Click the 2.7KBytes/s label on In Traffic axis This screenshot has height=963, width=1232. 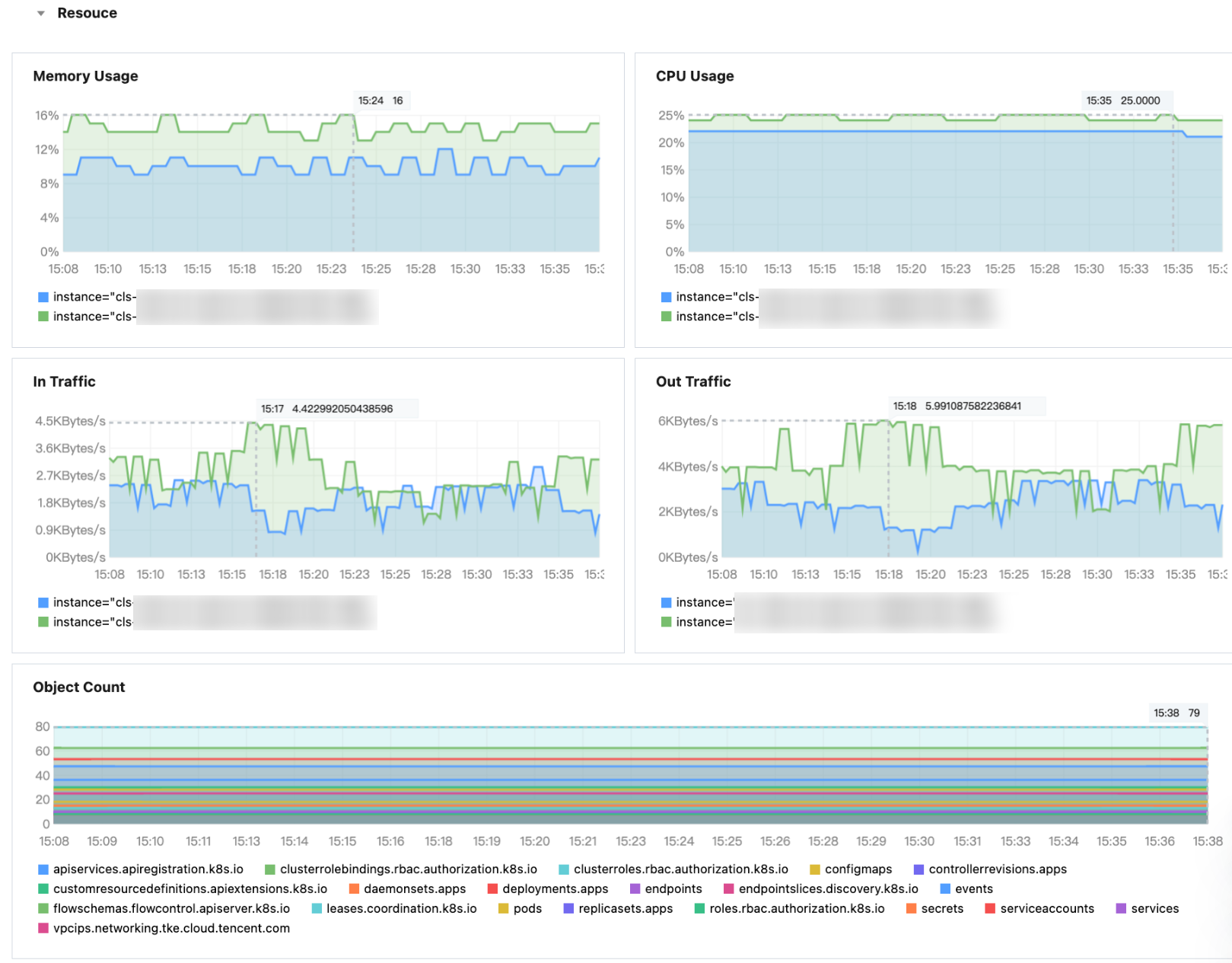click(70, 476)
